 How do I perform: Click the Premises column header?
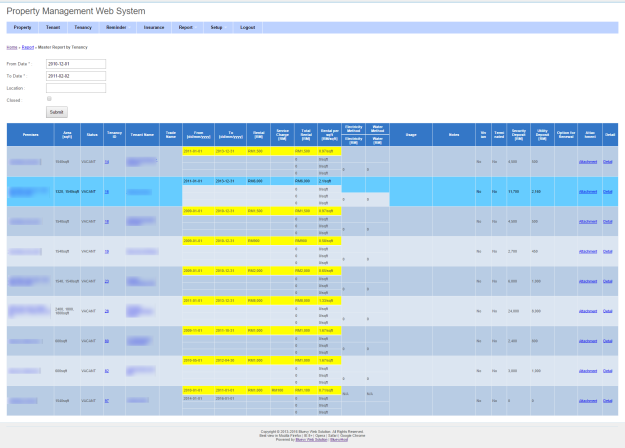[30, 134]
